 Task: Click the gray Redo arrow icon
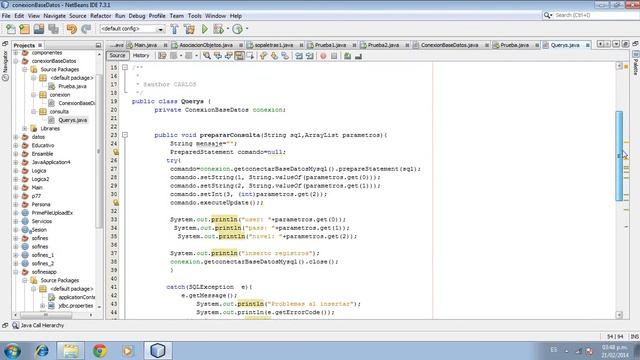86,29
